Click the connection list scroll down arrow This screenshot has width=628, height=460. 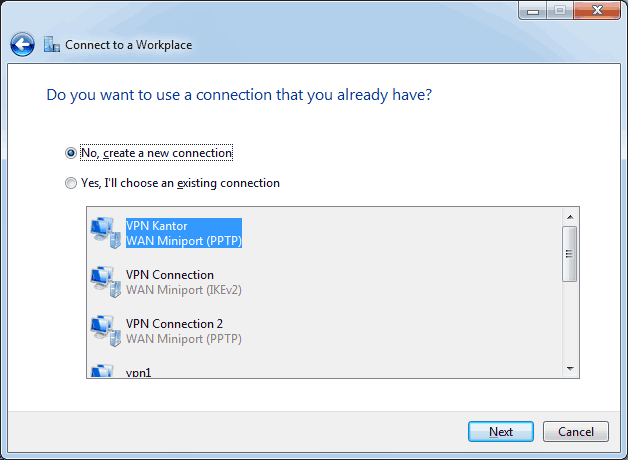tap(570, 369)
